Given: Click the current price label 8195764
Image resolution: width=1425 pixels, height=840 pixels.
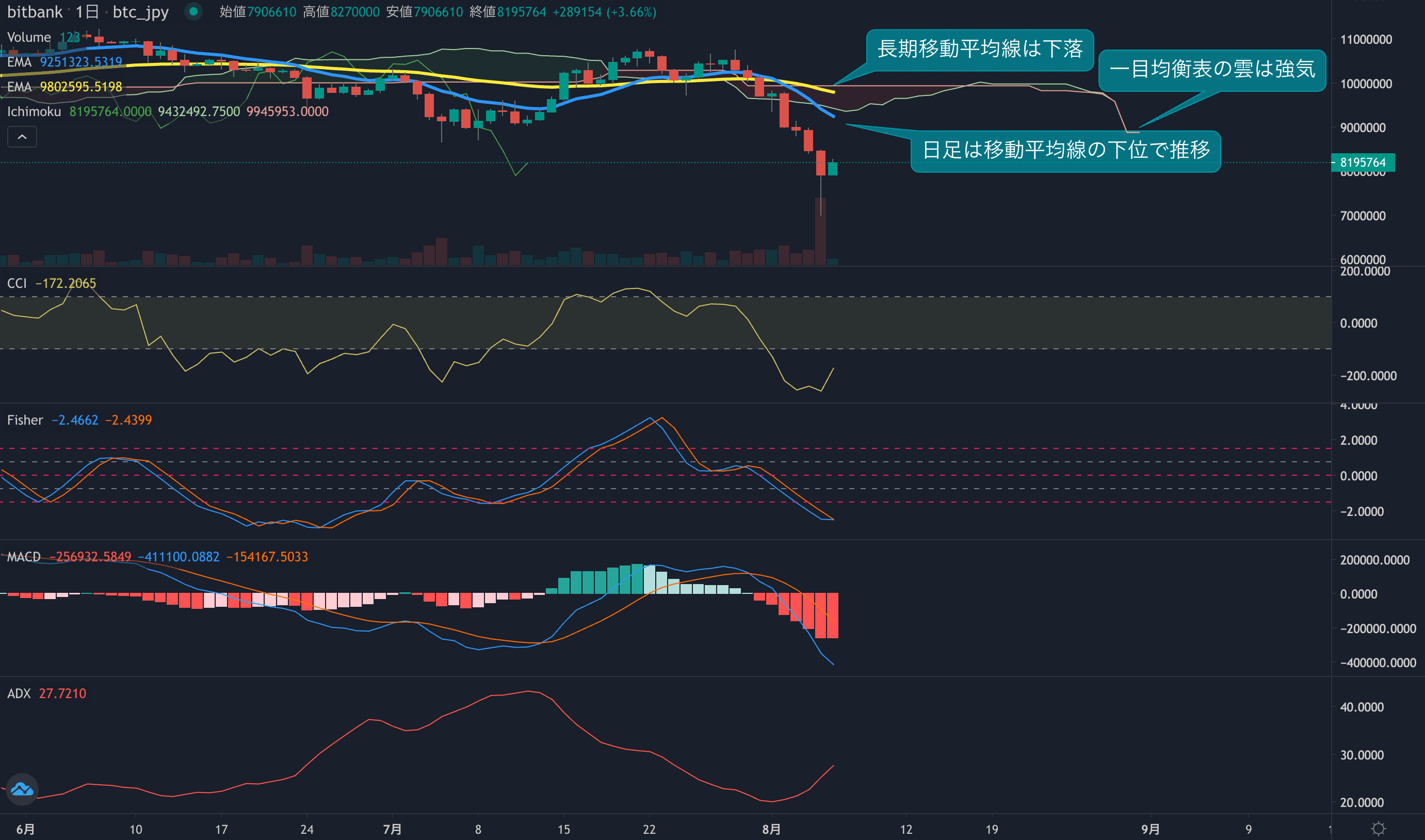Looking at the screenshot, I should [x=1362, y=163].
